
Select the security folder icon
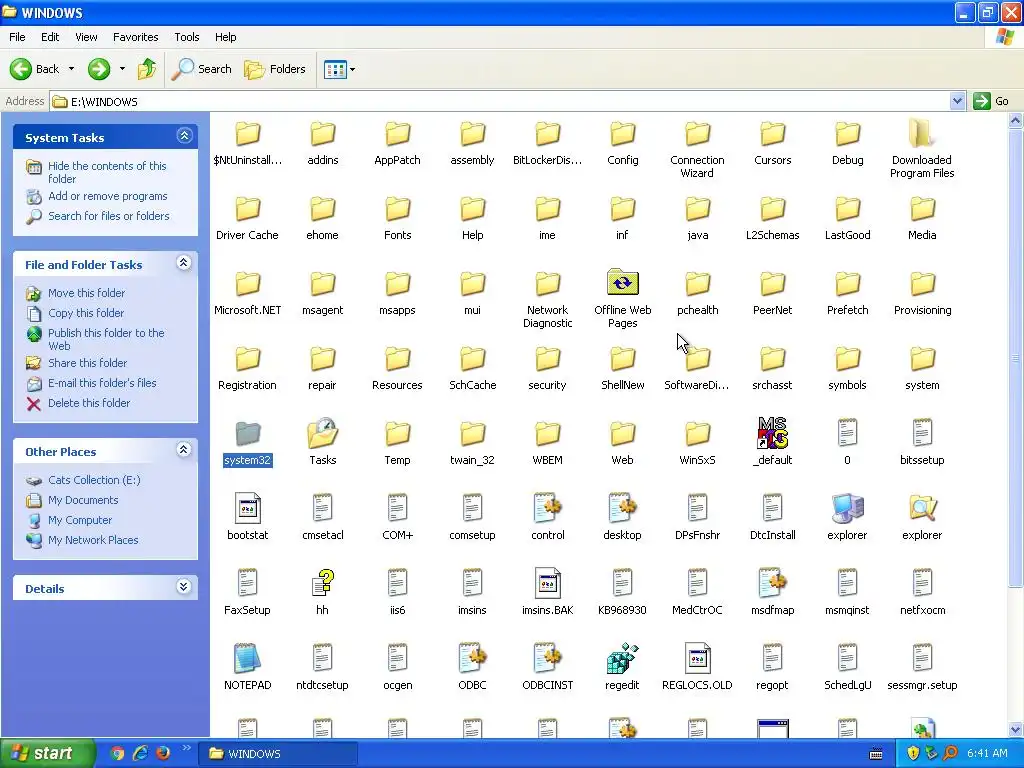[547, 359]
